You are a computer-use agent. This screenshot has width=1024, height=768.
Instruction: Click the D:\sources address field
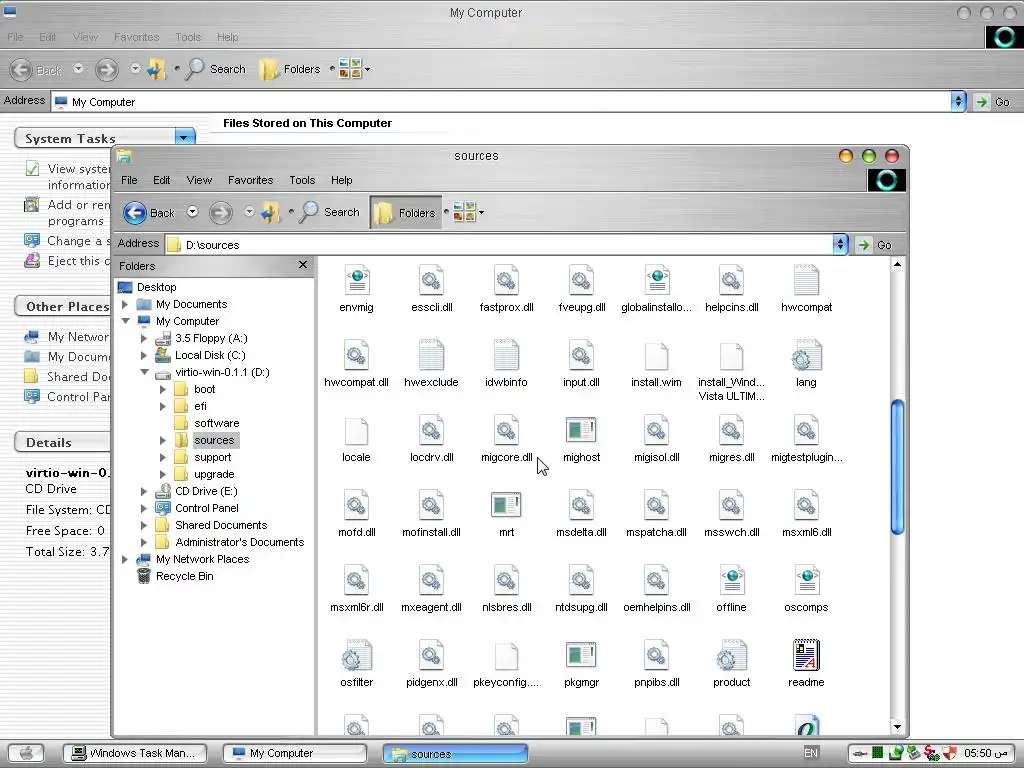(500, 245)
